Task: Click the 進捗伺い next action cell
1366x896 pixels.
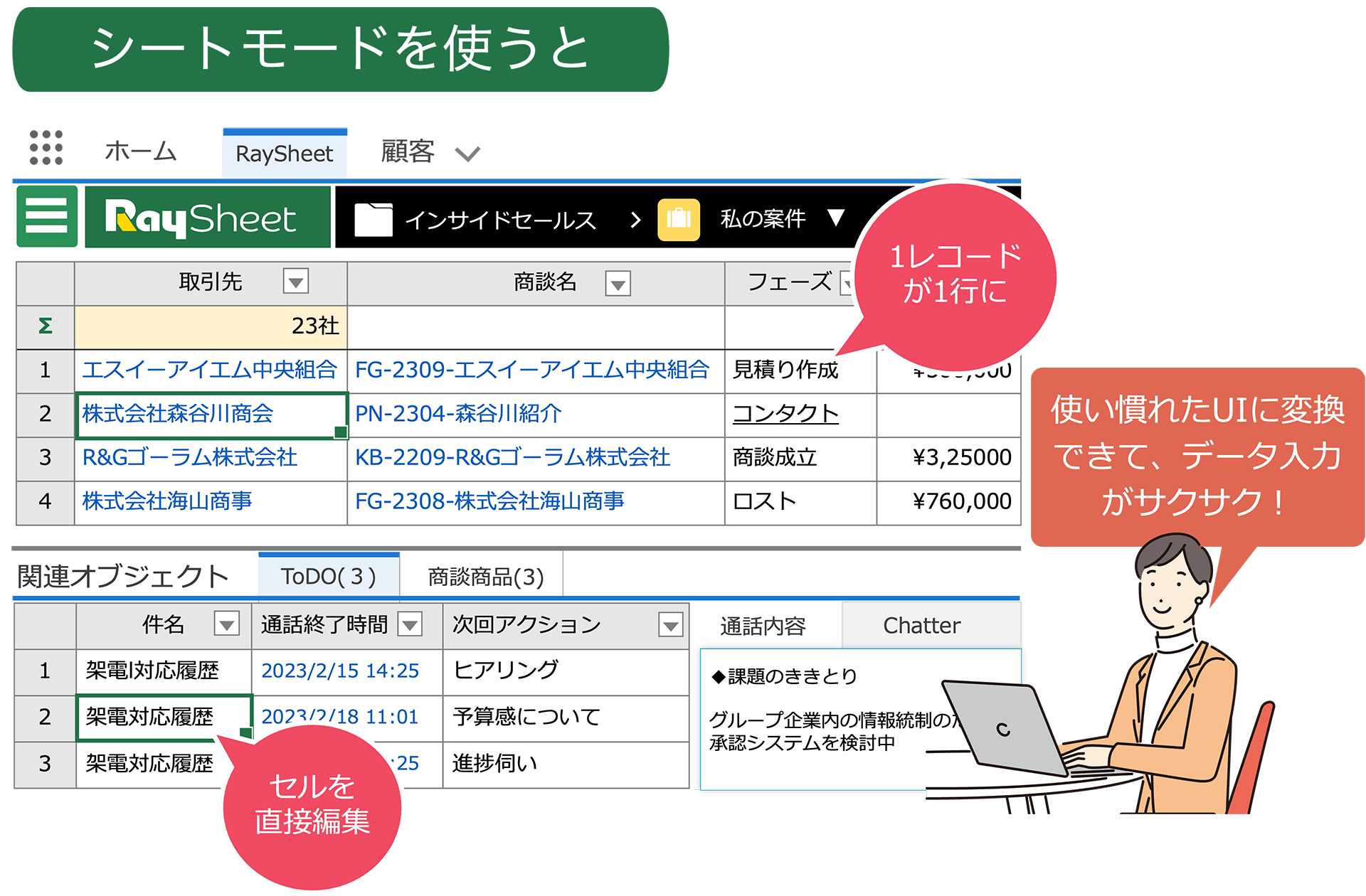Action: coord(566,765)
